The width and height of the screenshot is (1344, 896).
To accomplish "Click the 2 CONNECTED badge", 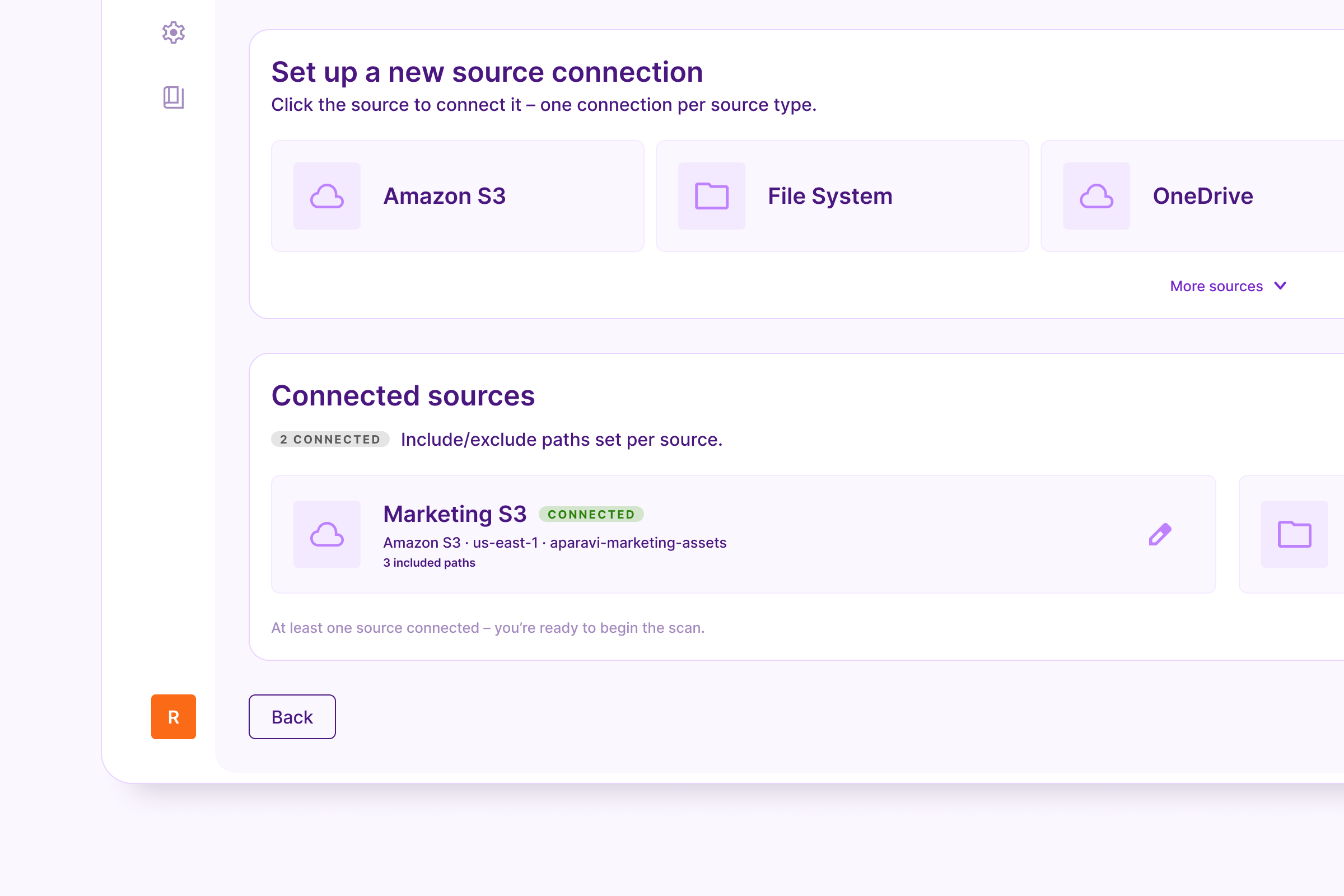I will point(330,439).
